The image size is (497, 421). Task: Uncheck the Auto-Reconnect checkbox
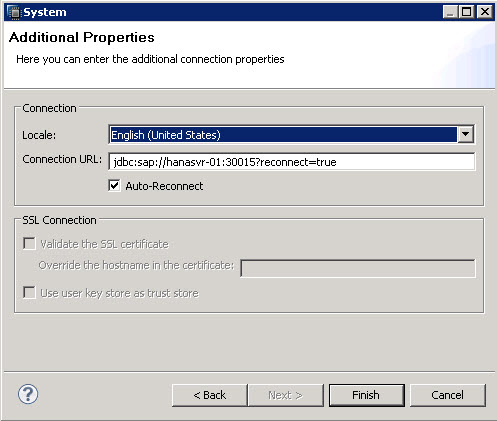[x=114, y=186]
